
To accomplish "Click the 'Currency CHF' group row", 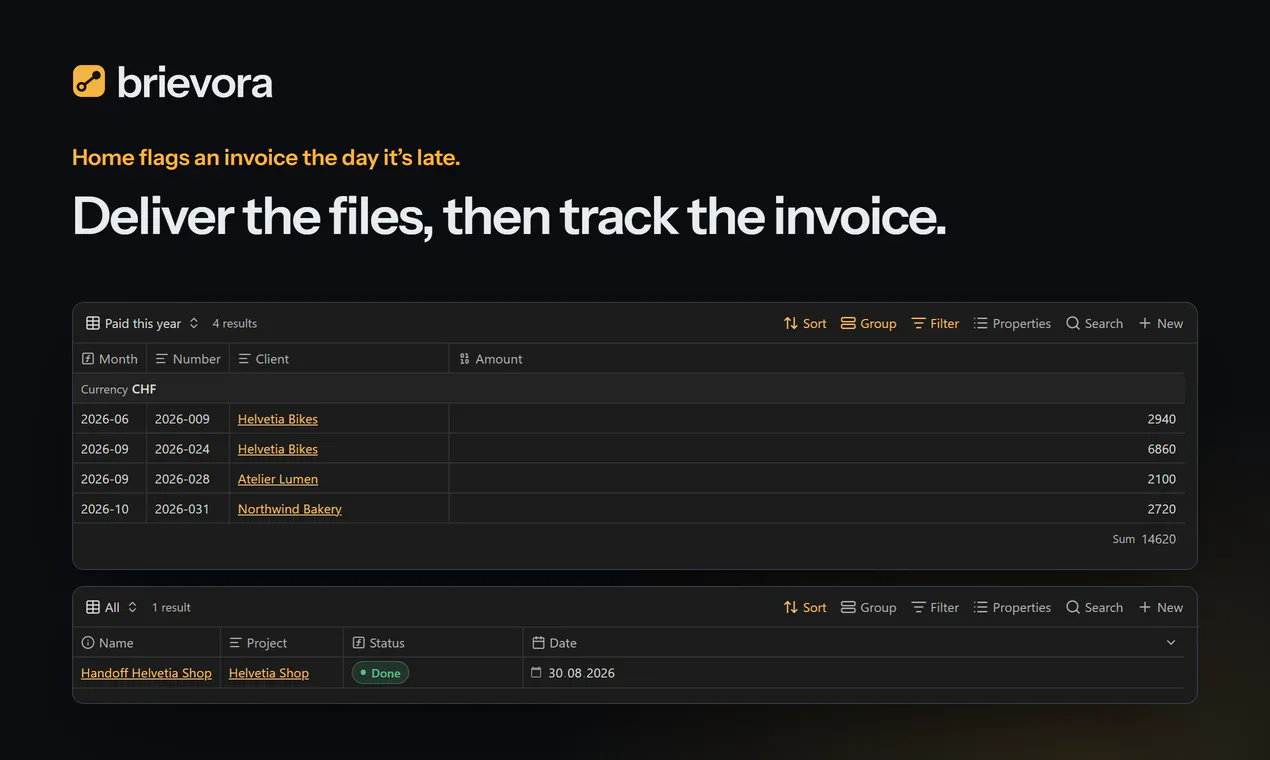I will coord(629,389).
